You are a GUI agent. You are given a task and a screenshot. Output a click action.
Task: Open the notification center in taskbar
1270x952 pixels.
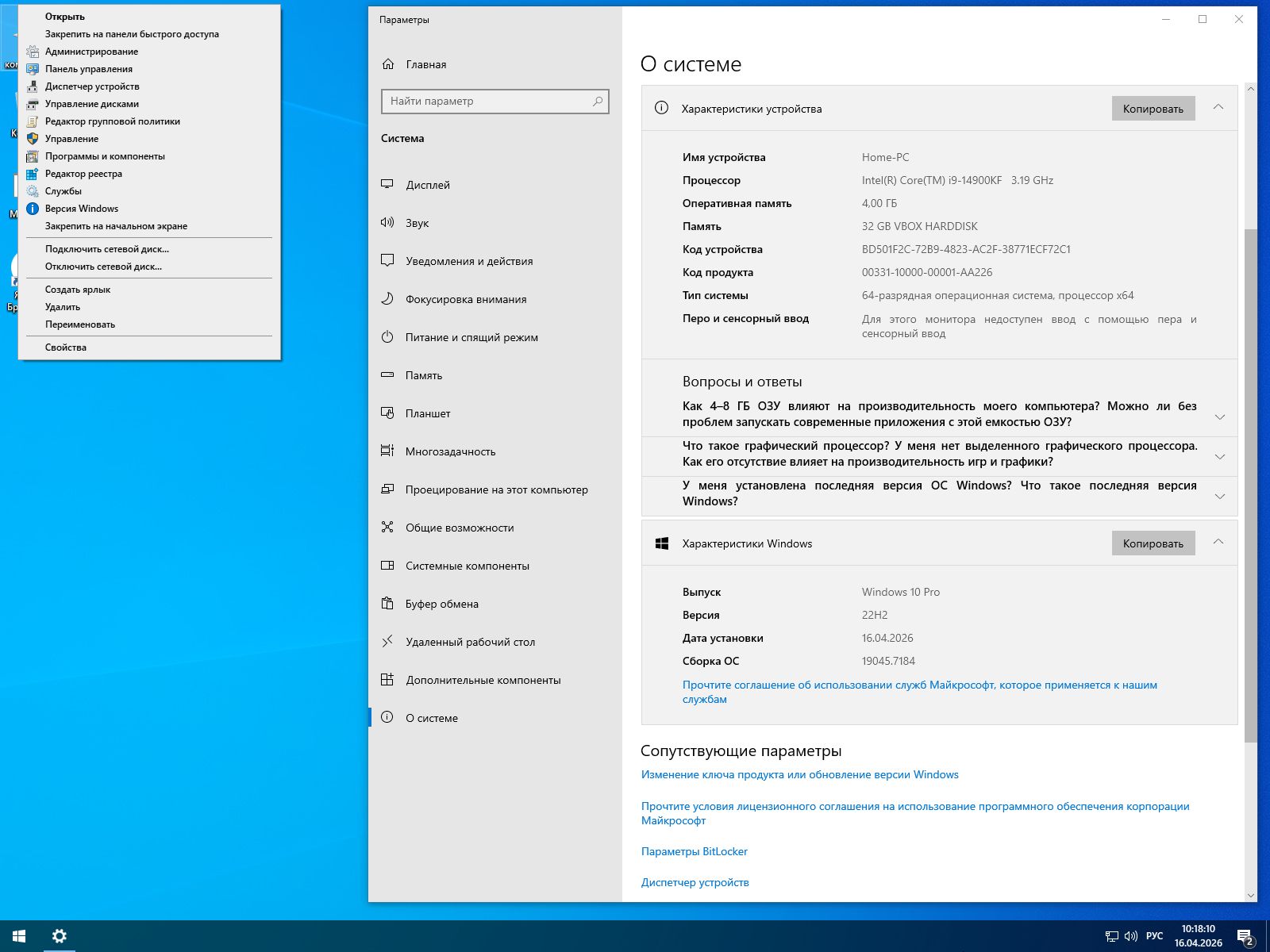(1245, 937)
